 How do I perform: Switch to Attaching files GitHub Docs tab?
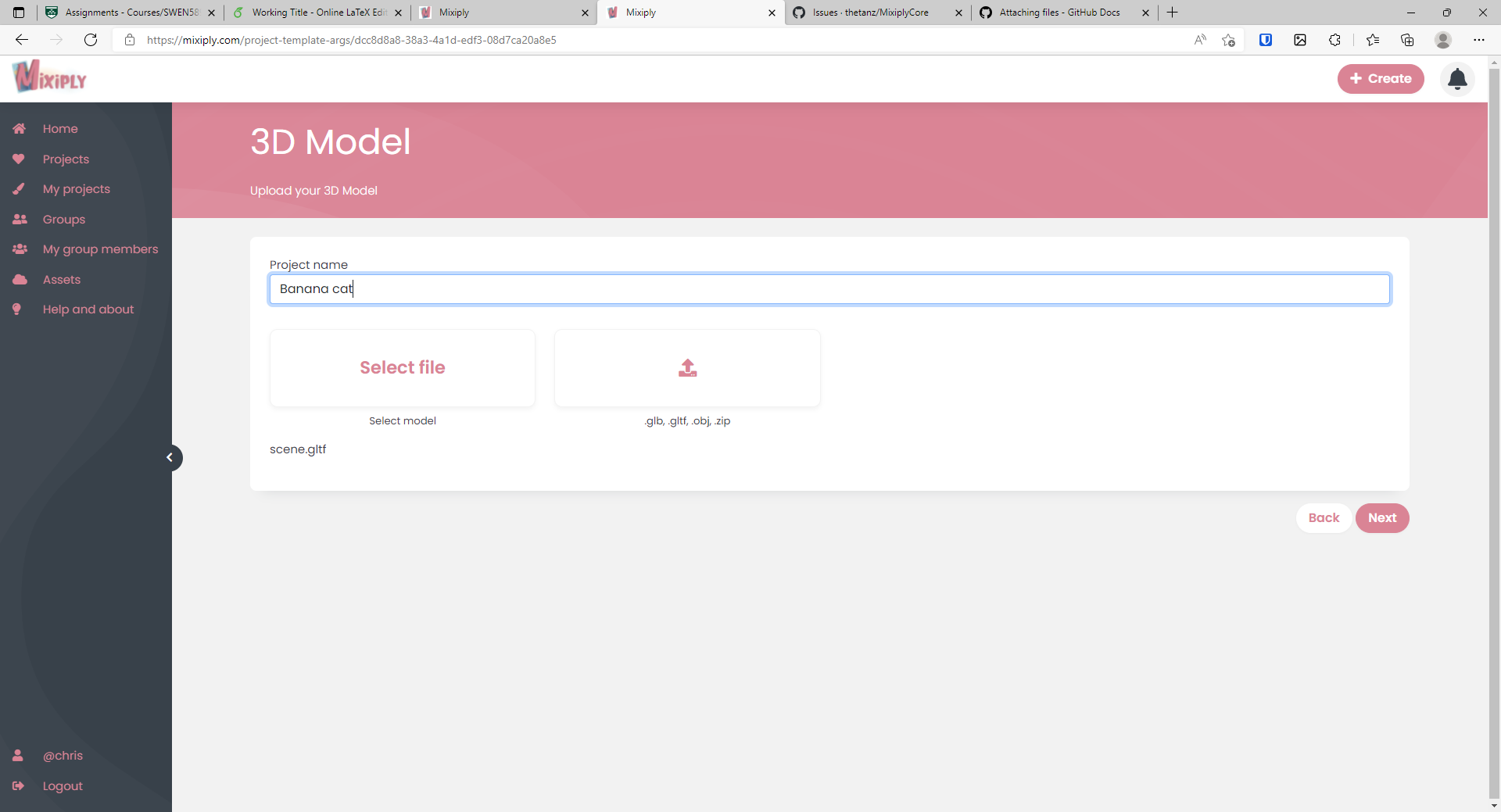tap(1065, 13)
